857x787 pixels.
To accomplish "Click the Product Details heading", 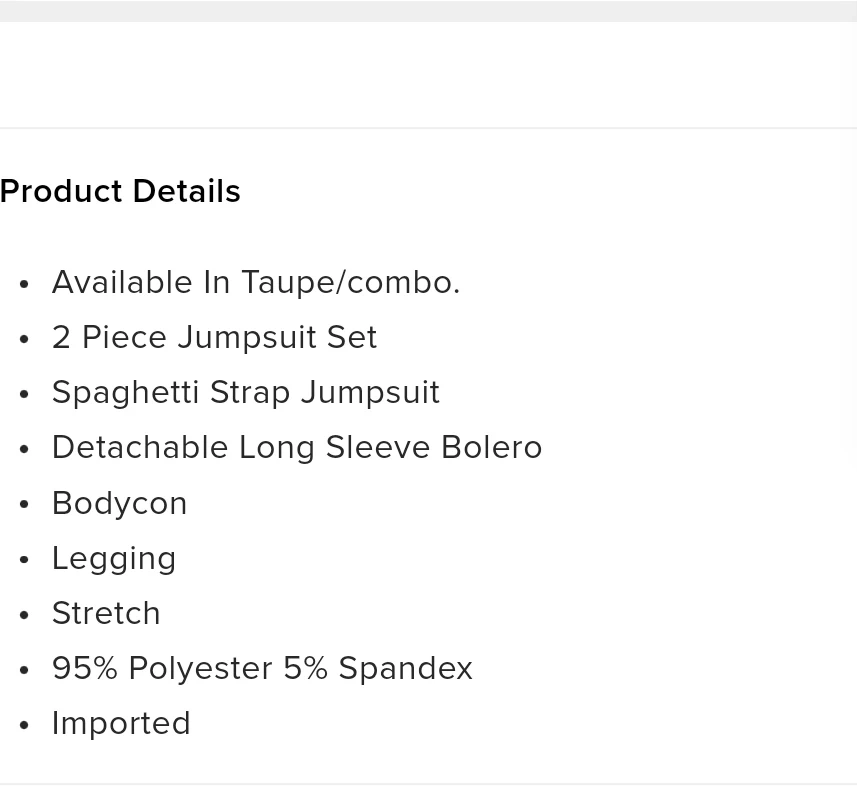I will tap(120, 191).
